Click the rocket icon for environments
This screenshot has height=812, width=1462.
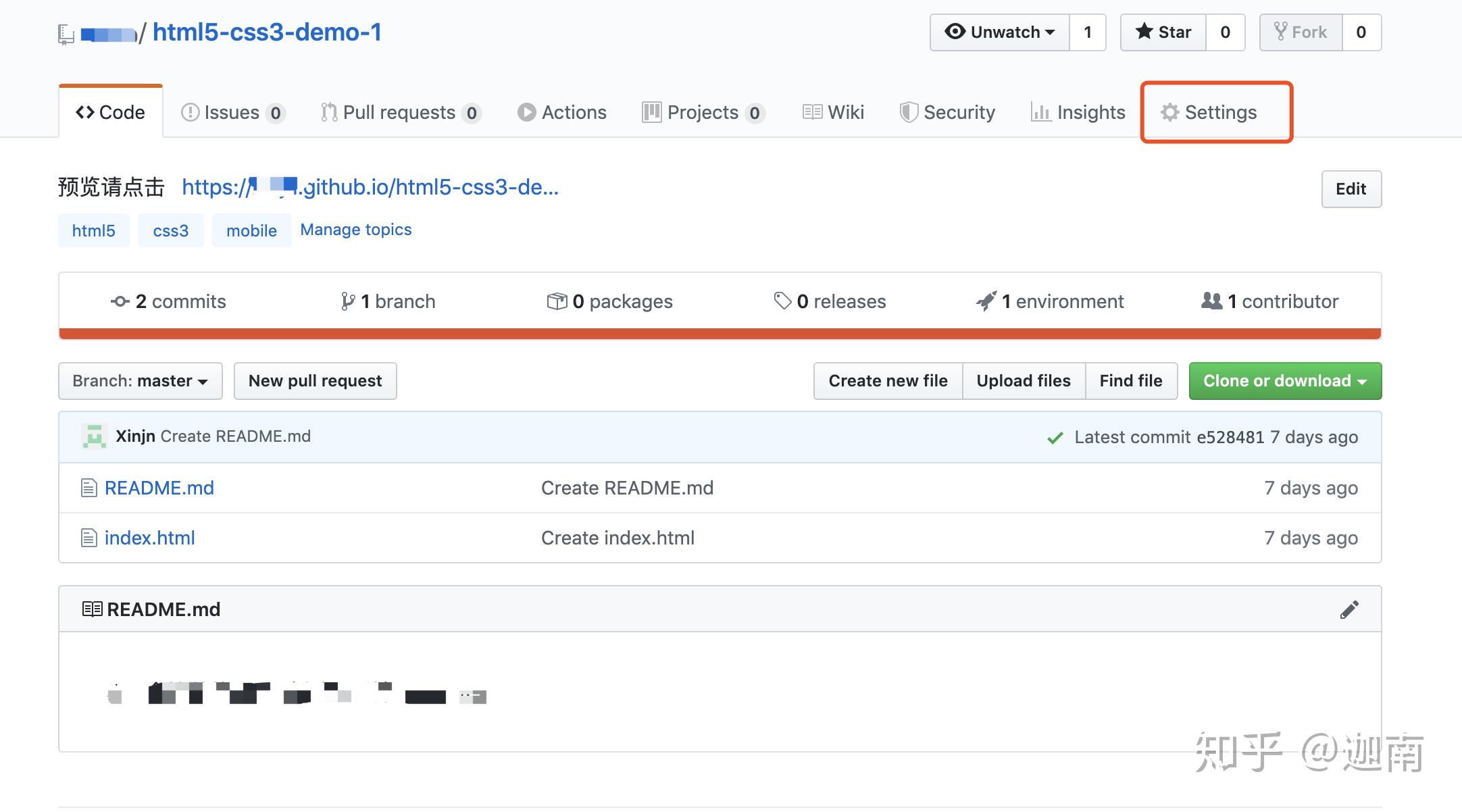tap(987, 301)
